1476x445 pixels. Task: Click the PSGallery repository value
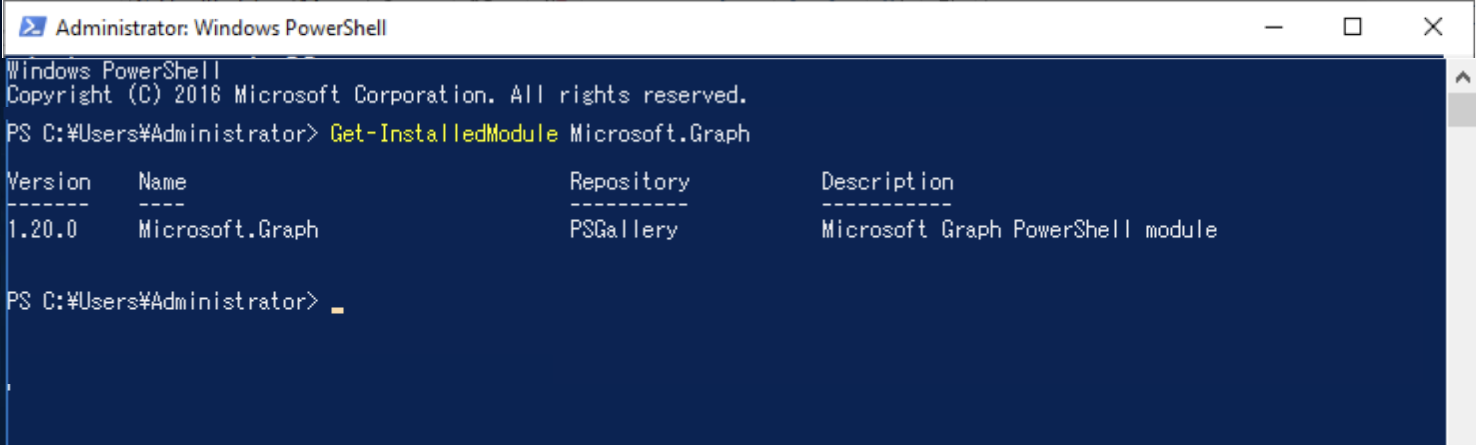click(x=624, y=230)
